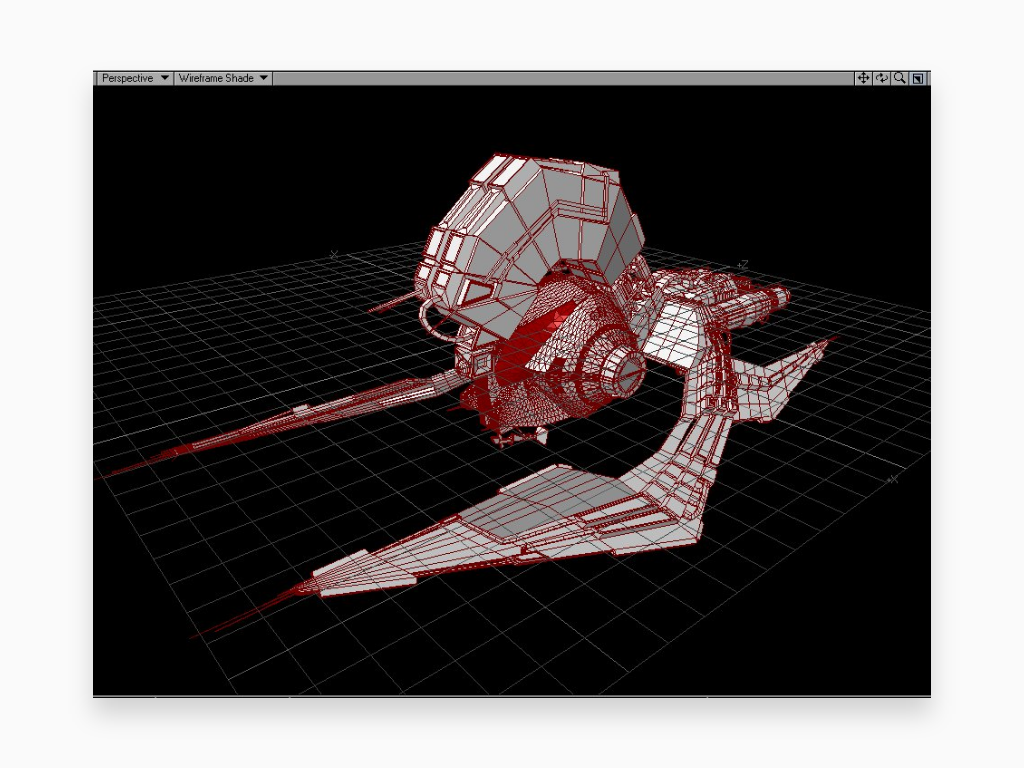
Task: Click the viewport pan (move) icon
Action: (863, 78)
